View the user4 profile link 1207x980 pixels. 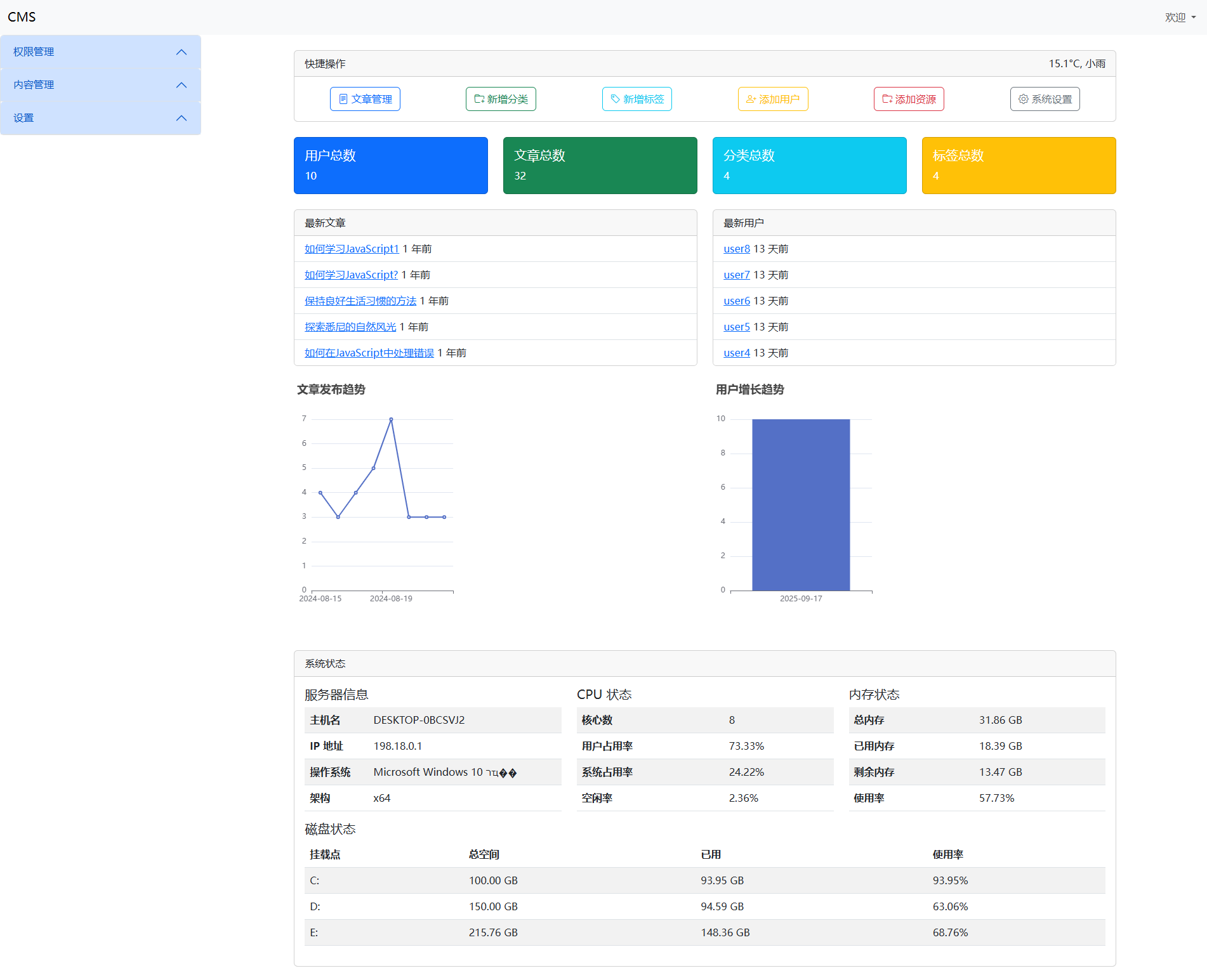(736, 353)
